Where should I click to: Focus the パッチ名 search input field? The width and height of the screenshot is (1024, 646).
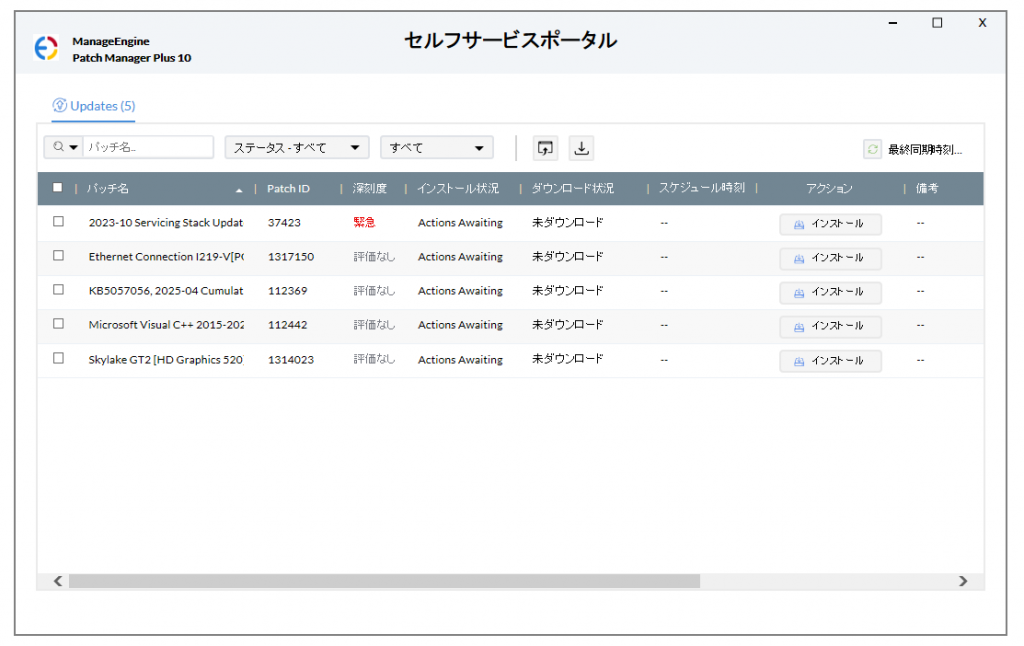pyautogui.click(x=147, y=148)
